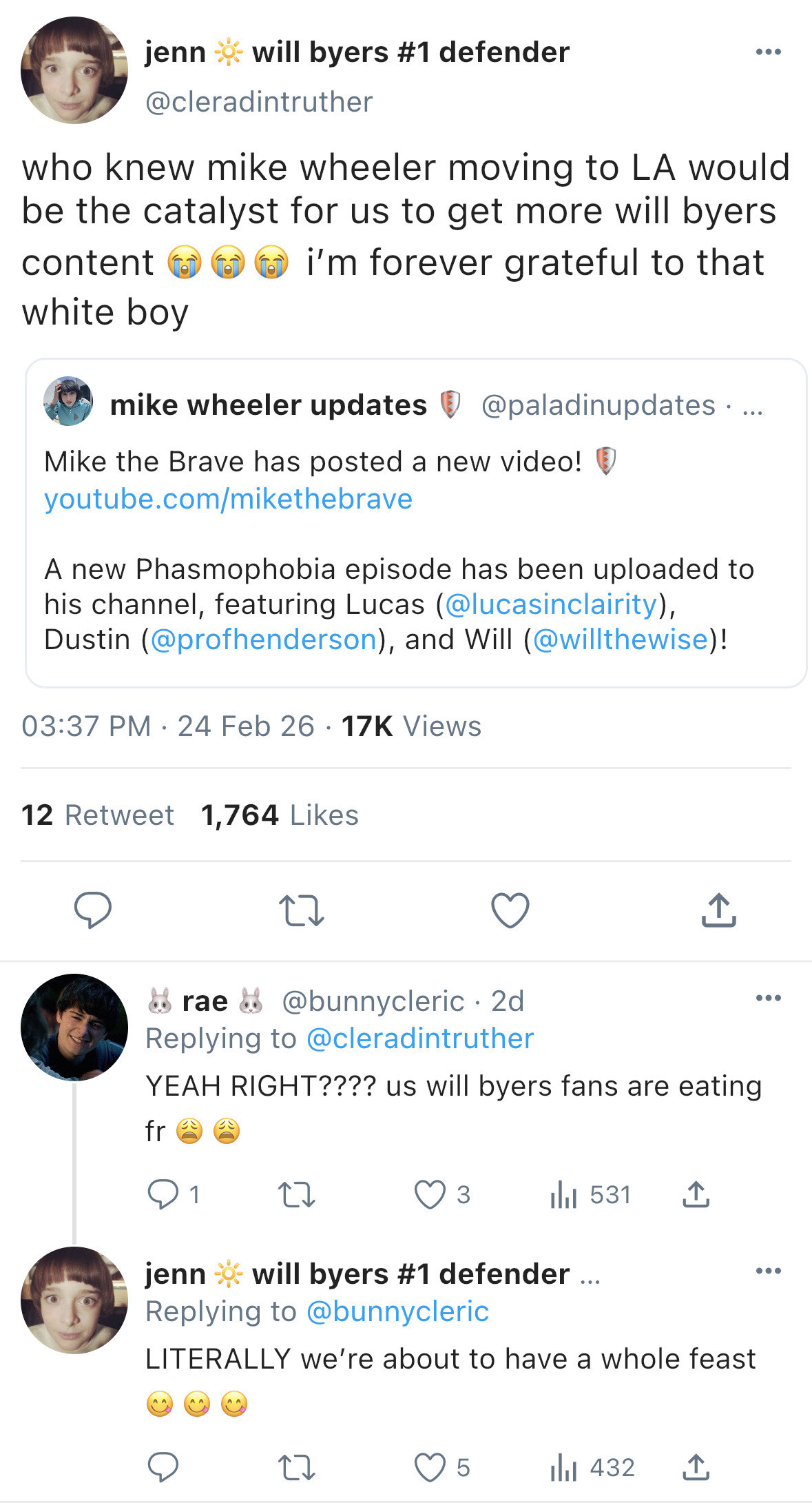Open more options on jenn's bottom reply
The width and height of the screenshot is (812, 1503).
tap(768, 1271)
